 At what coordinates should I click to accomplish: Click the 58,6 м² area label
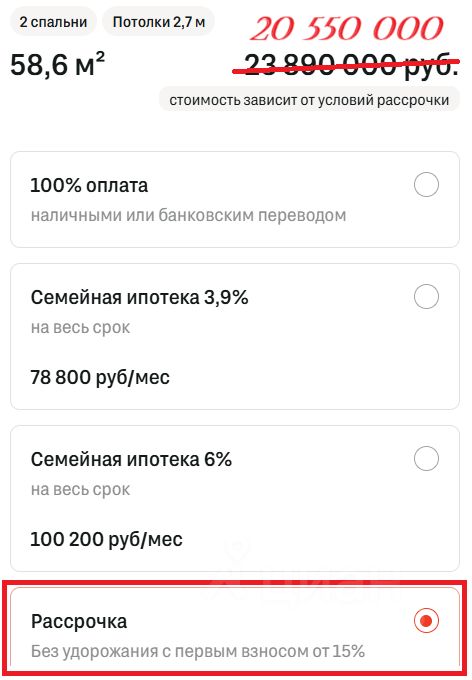[x=57, y=65]
